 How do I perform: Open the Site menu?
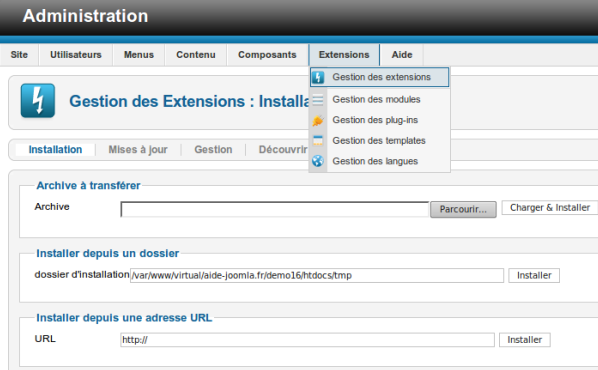point(19,55)
